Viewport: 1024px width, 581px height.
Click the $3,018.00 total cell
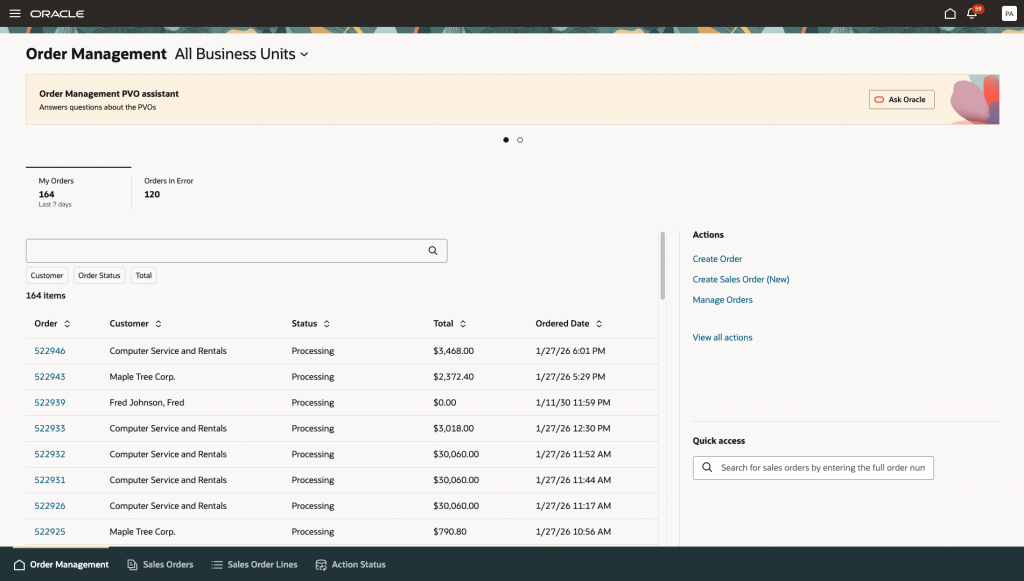point(453,428)
